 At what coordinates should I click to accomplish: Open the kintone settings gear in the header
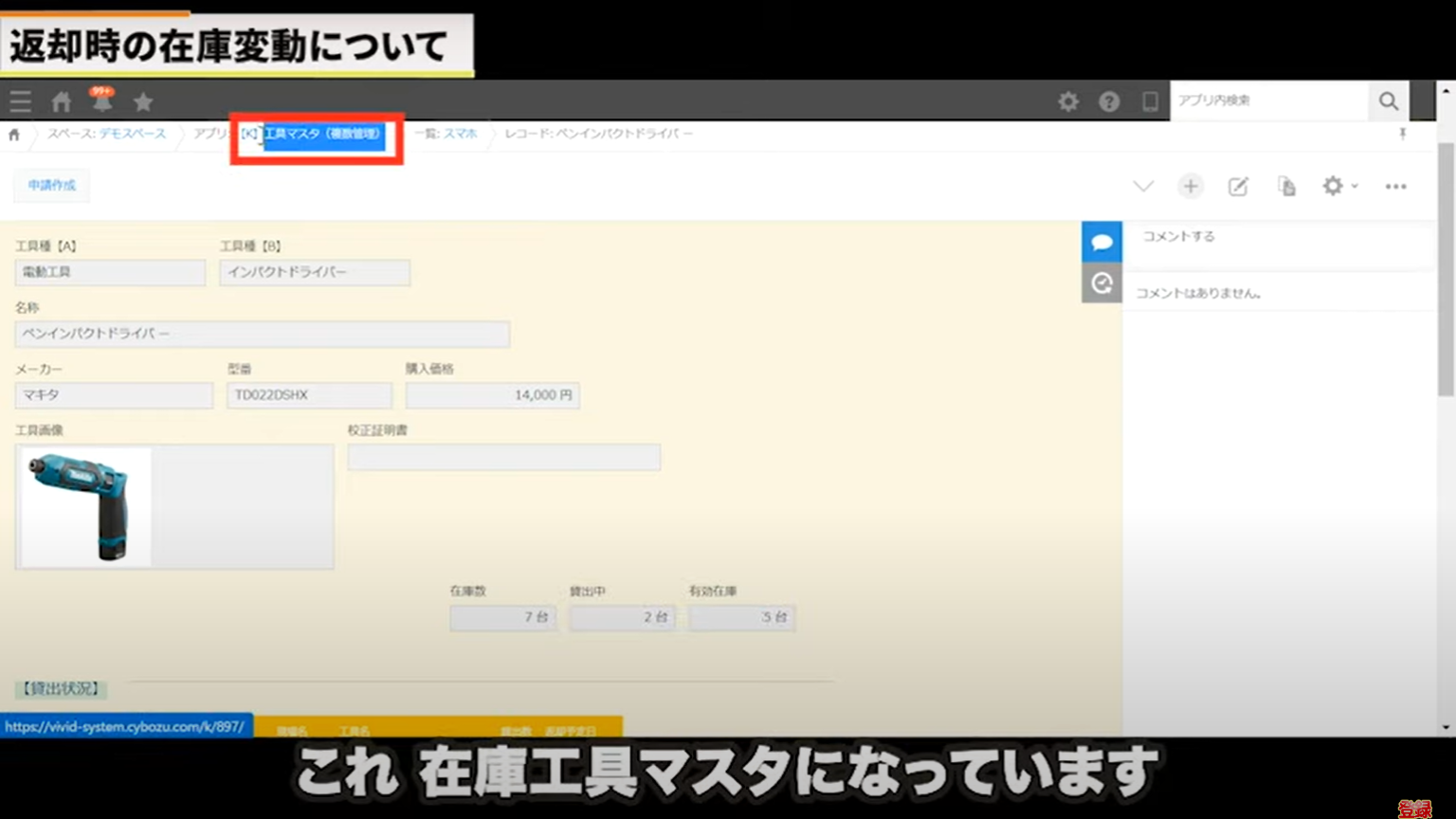[1068, 100]
